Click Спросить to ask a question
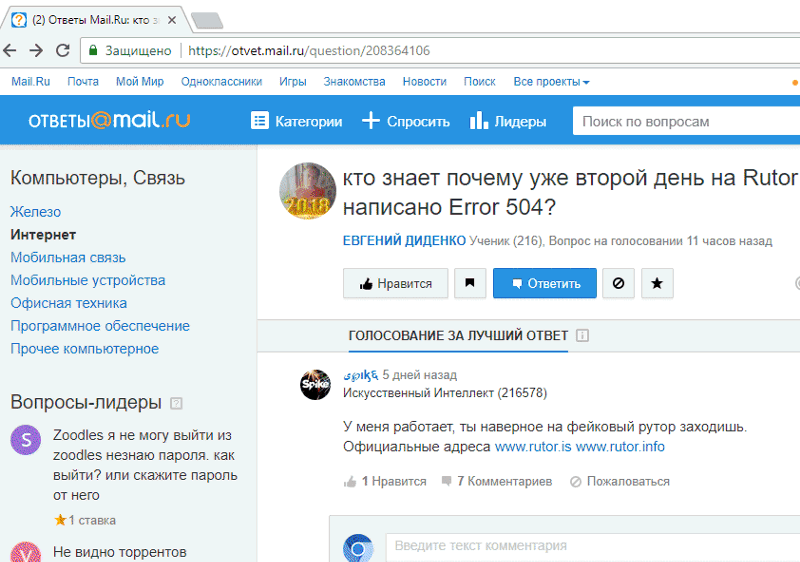This screenshot has width=800, height=562. click(406, 121)
